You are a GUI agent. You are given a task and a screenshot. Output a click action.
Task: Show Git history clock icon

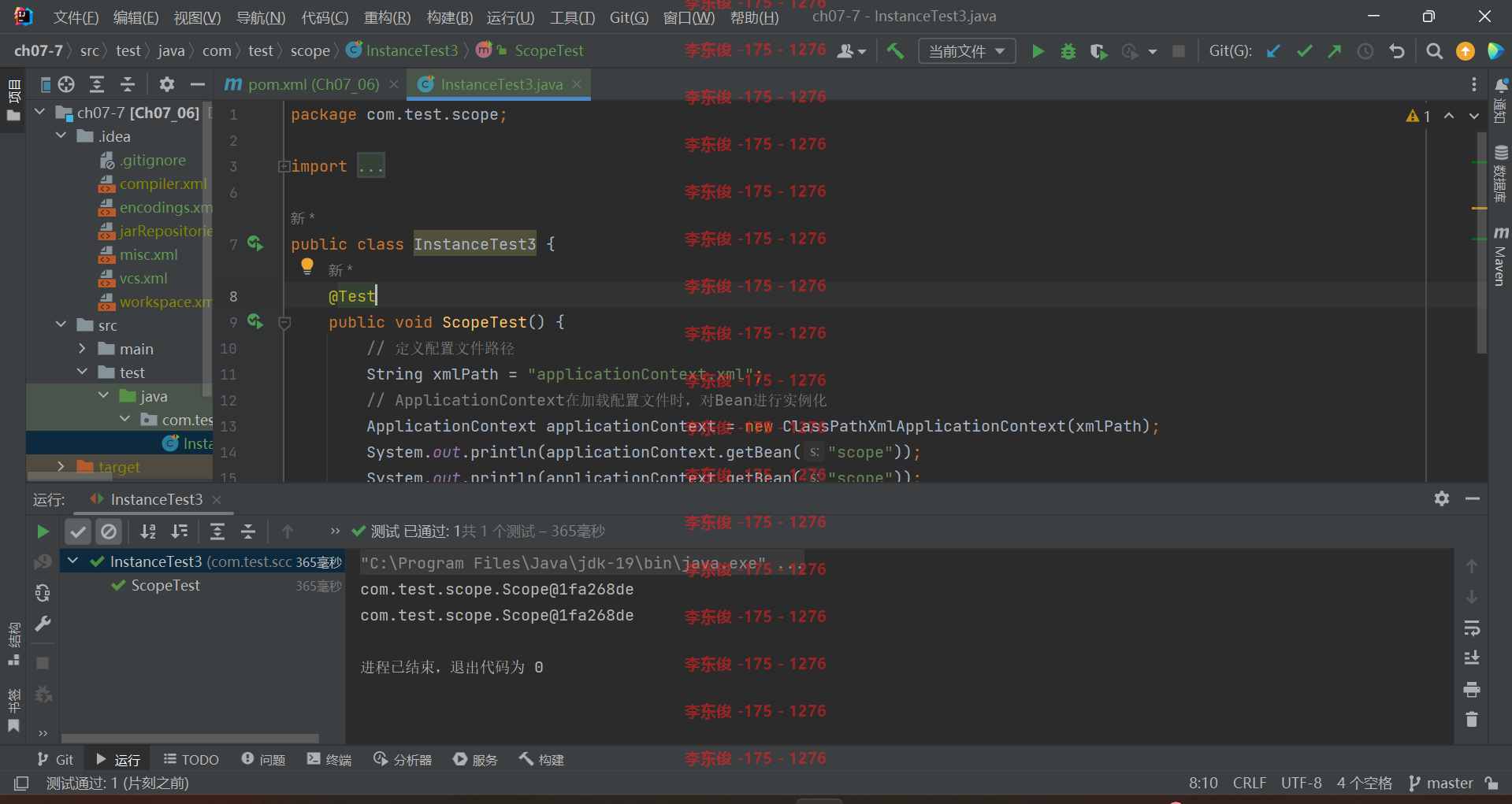coord(1365,51)
